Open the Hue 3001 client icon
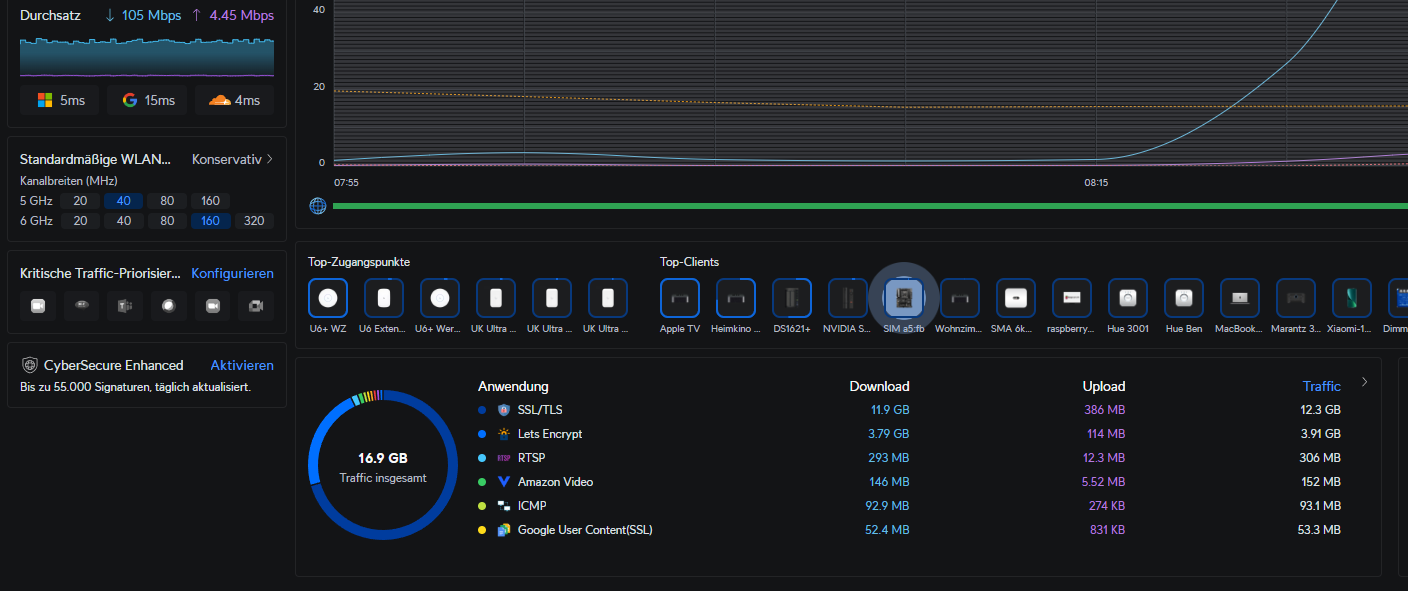 click(1127, 298)
